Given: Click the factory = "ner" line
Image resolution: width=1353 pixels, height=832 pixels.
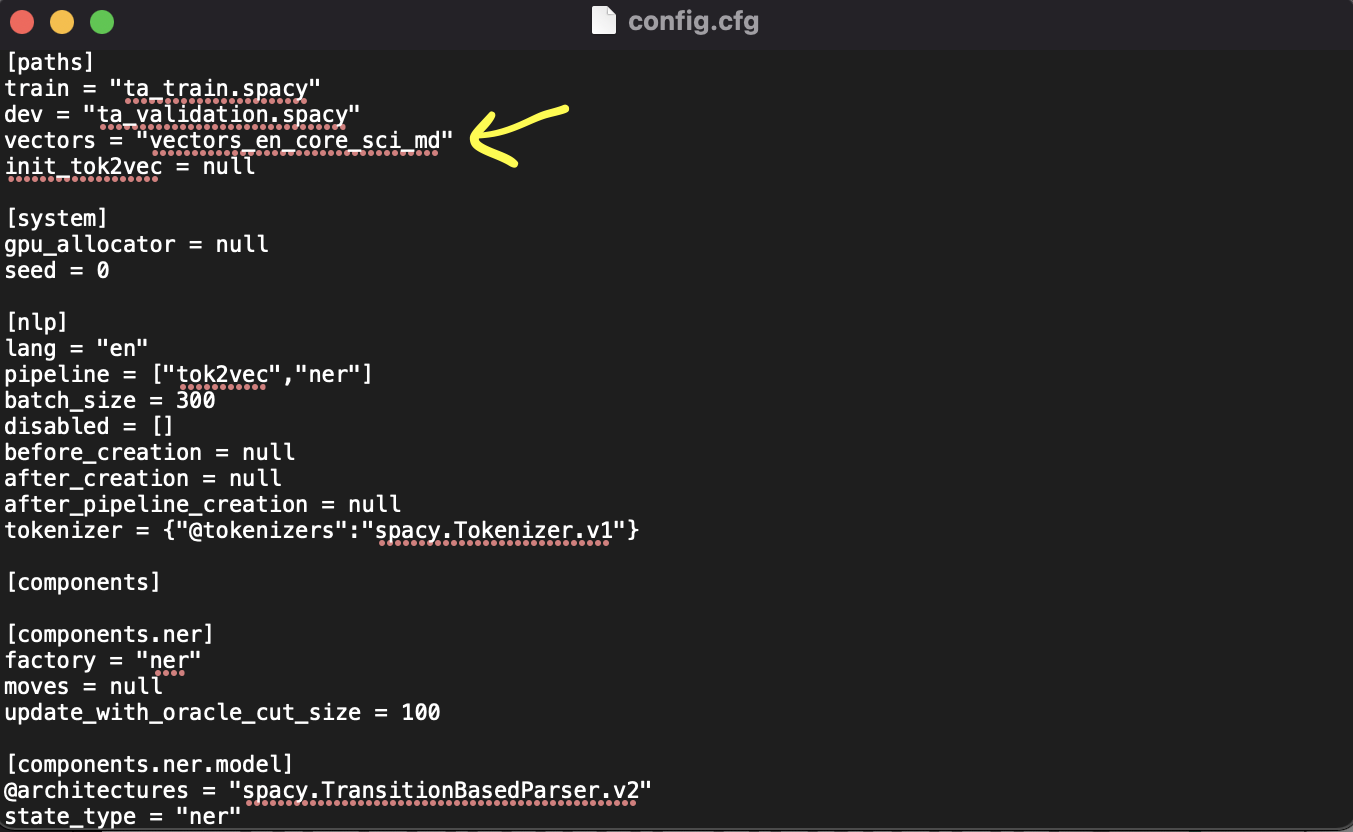Looking at the screenshot, I should click(x=104, y=661).
